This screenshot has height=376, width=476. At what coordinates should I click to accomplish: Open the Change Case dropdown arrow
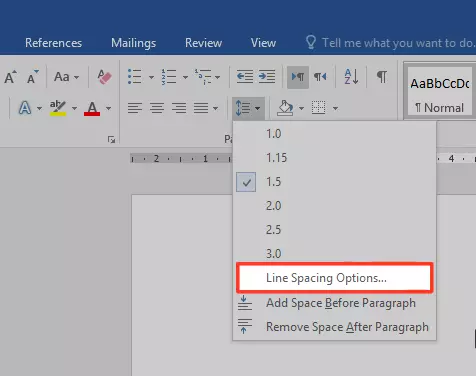tap(76, 77)
